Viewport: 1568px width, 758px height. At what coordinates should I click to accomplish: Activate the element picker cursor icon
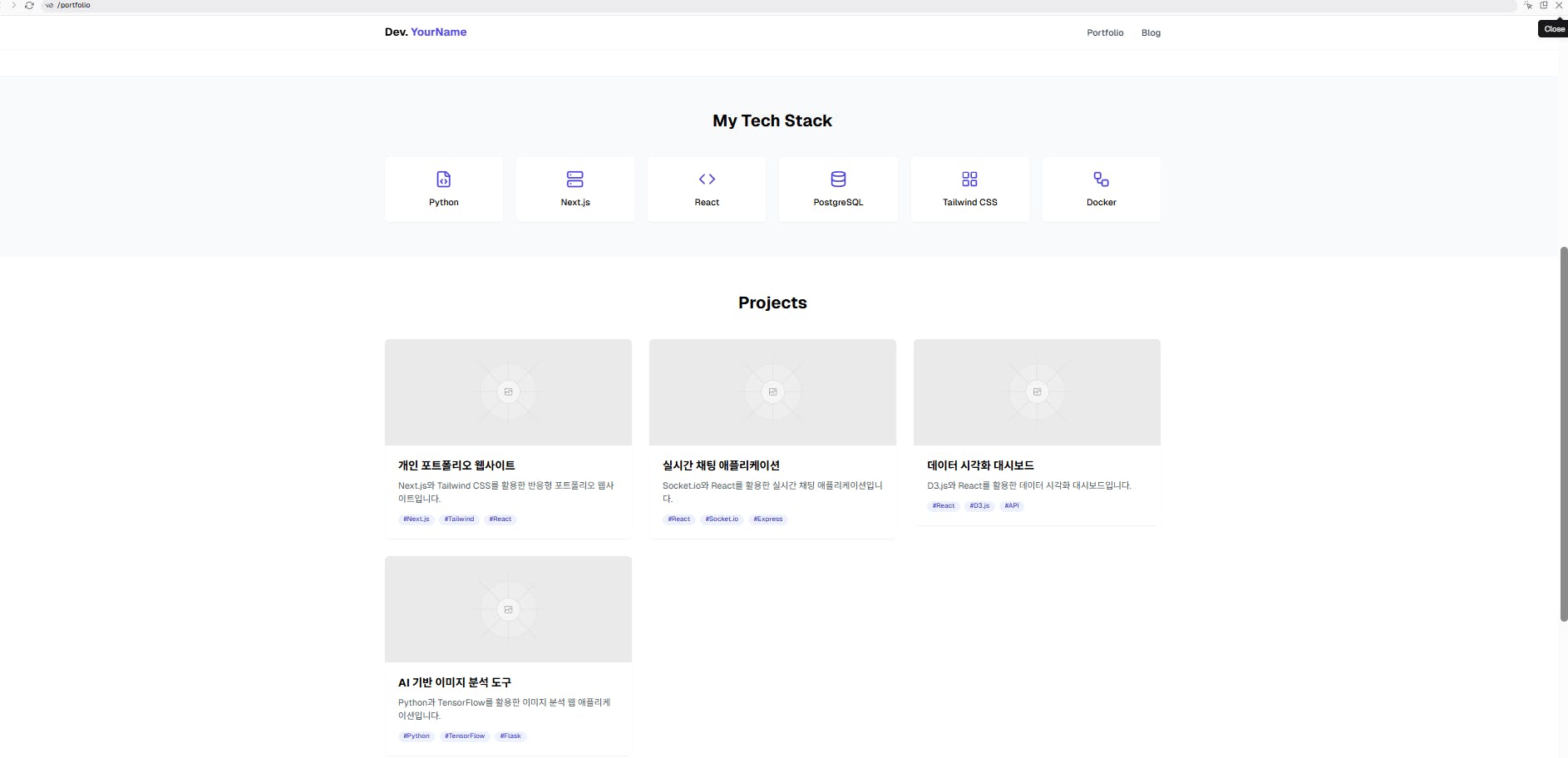[x=1528, y=5]
